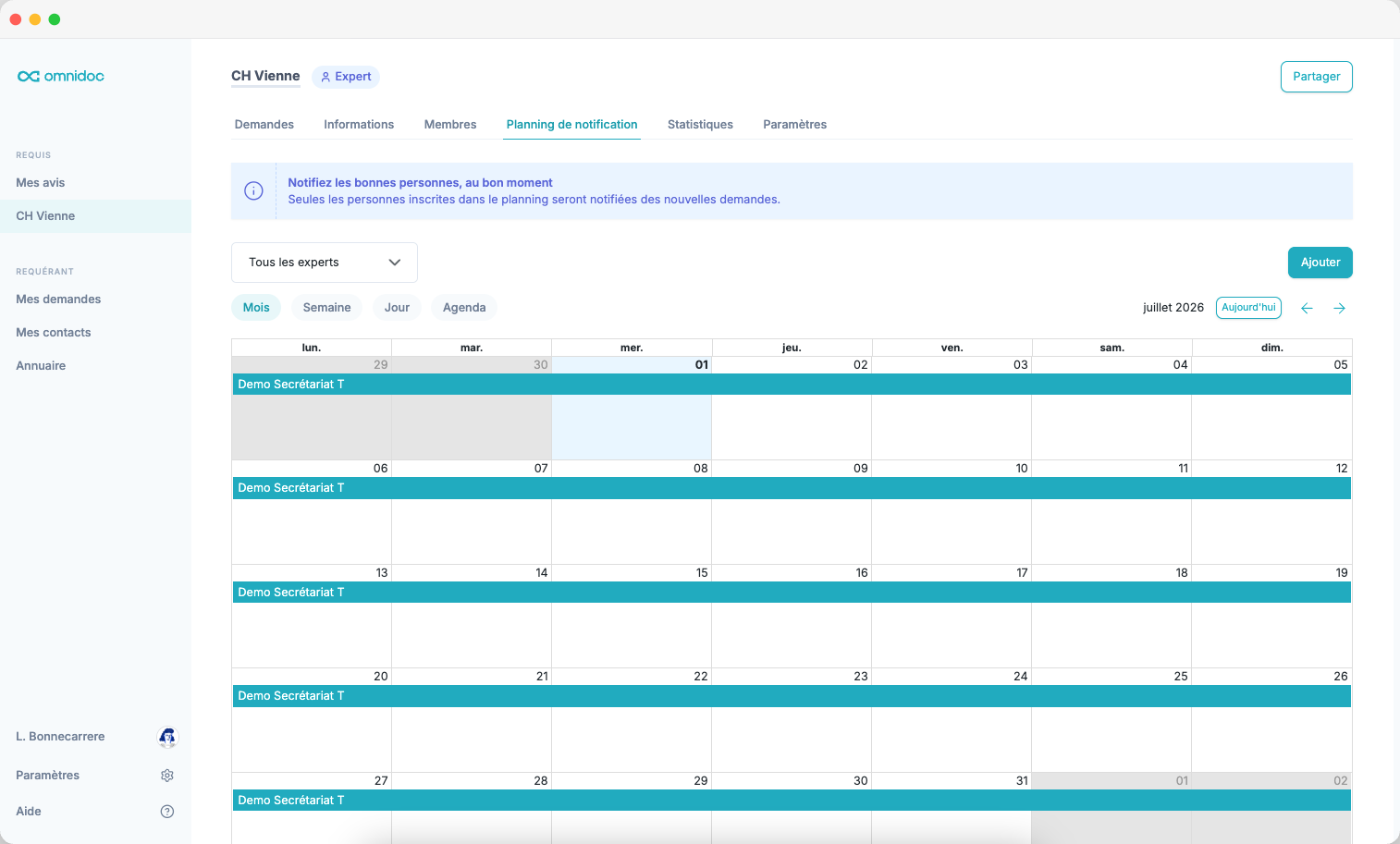
Task: Open Demo Secrétariat T event for week of 29
Action: tap(792, 385)
